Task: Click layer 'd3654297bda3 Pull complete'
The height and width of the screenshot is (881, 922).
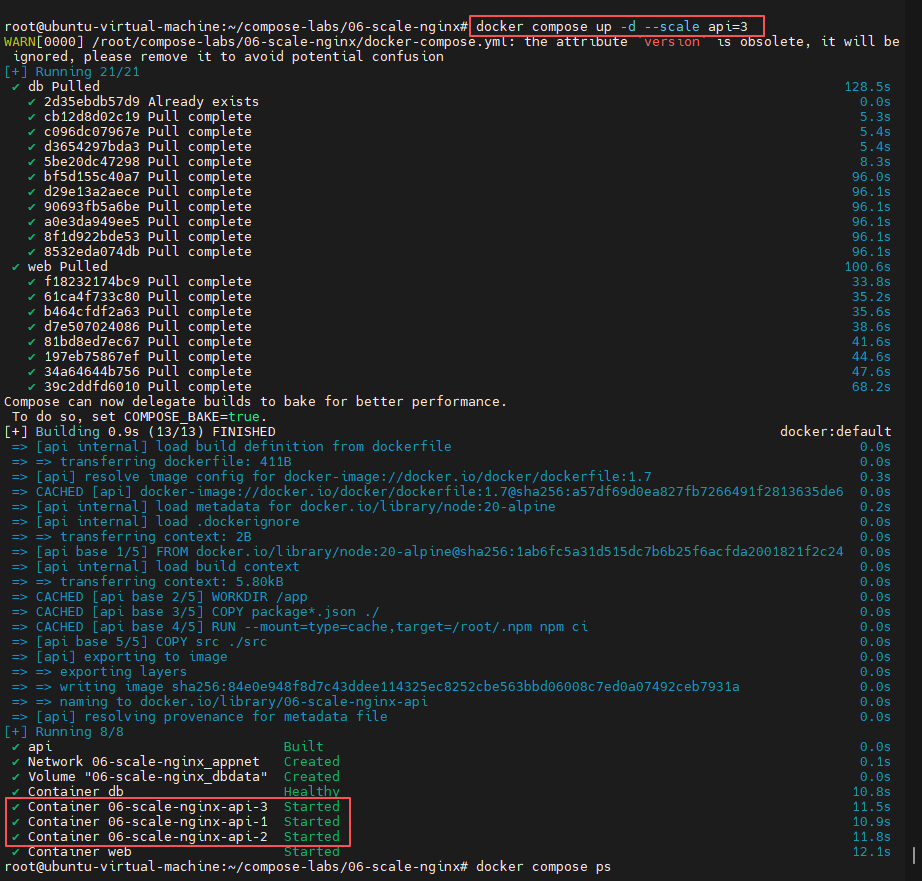Action: (x=148, y=146)
